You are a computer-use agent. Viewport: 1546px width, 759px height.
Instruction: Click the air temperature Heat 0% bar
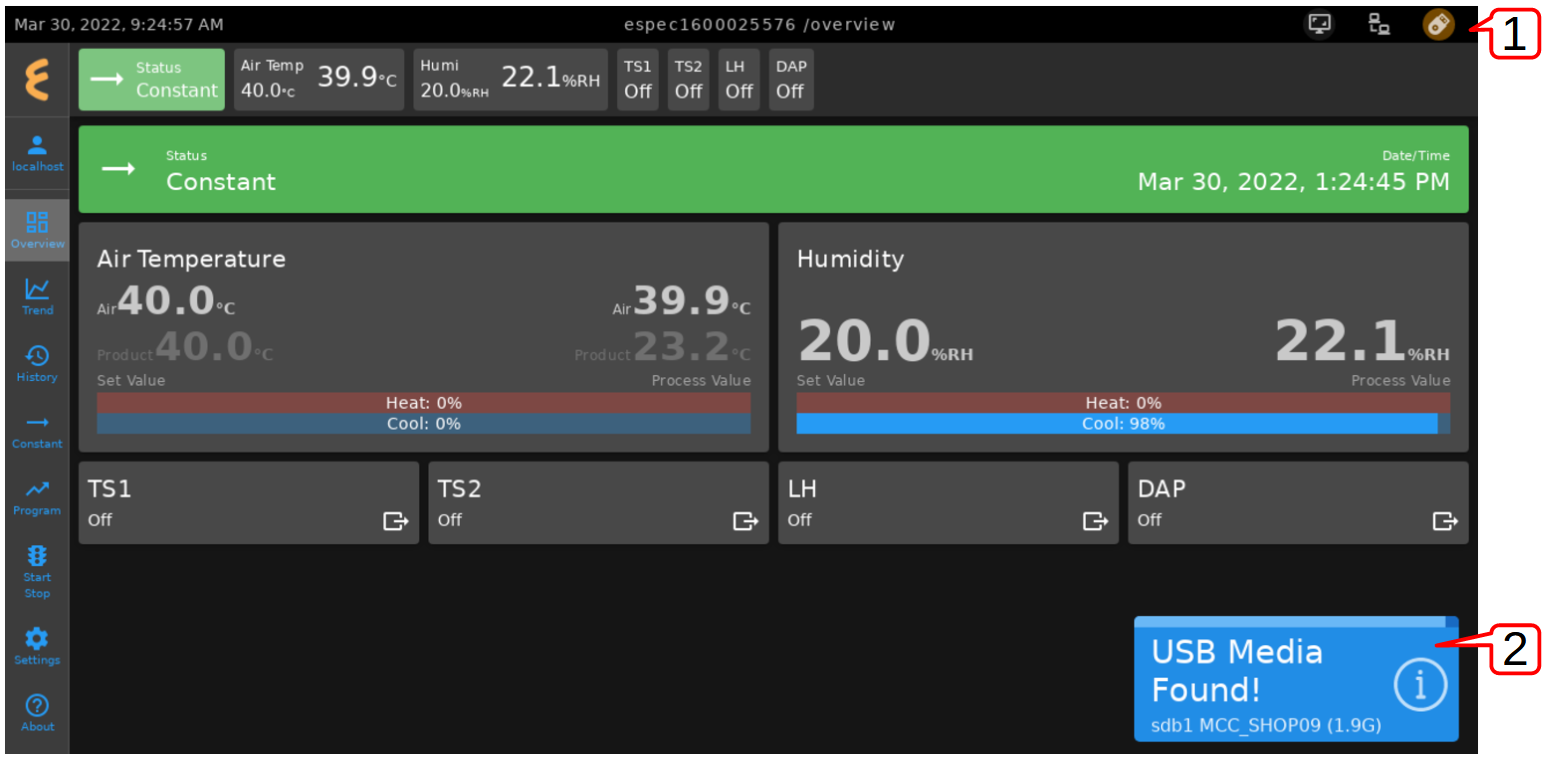point(424,403)
